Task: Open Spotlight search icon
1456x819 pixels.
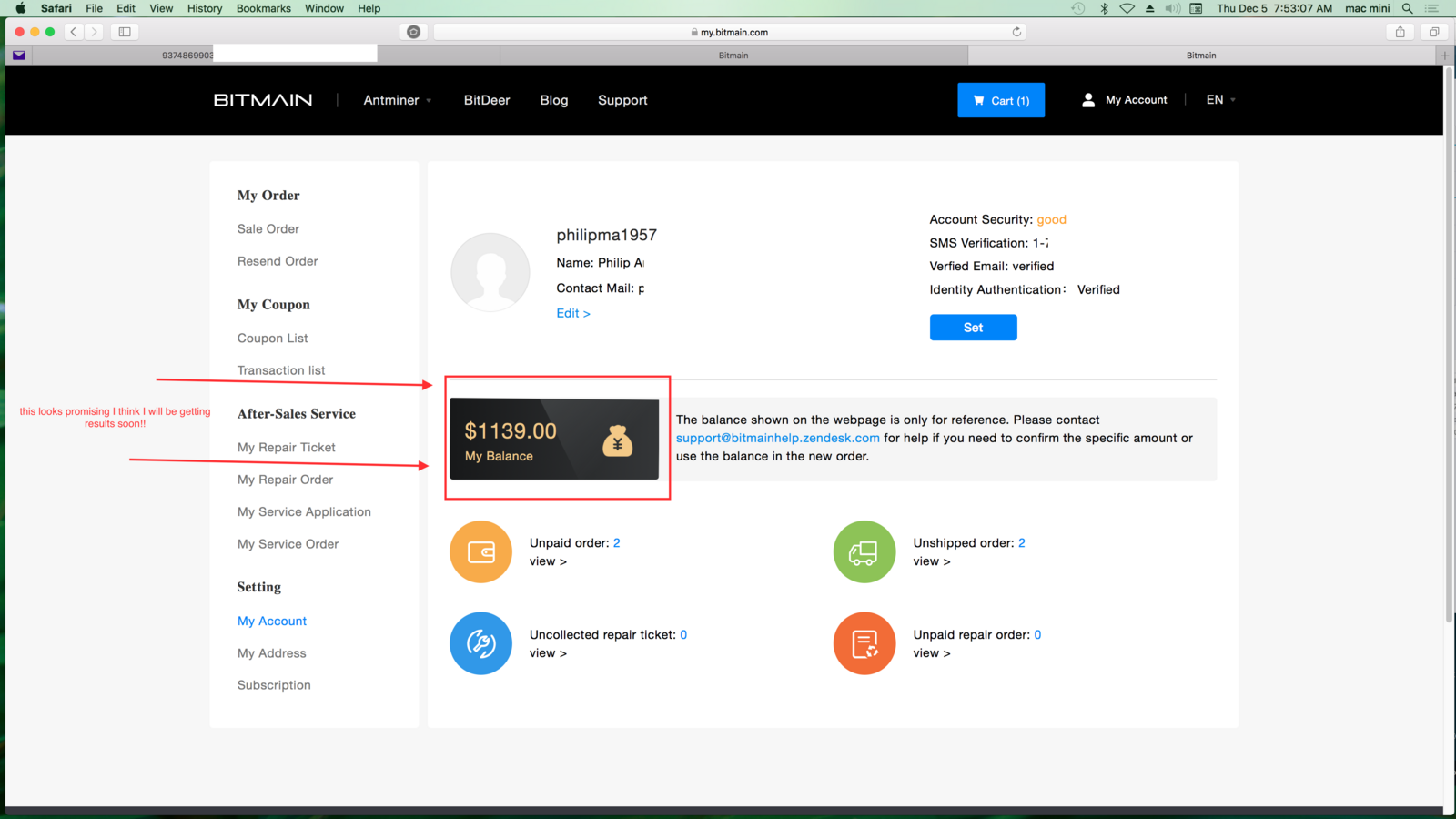Action: [1408, 8]
